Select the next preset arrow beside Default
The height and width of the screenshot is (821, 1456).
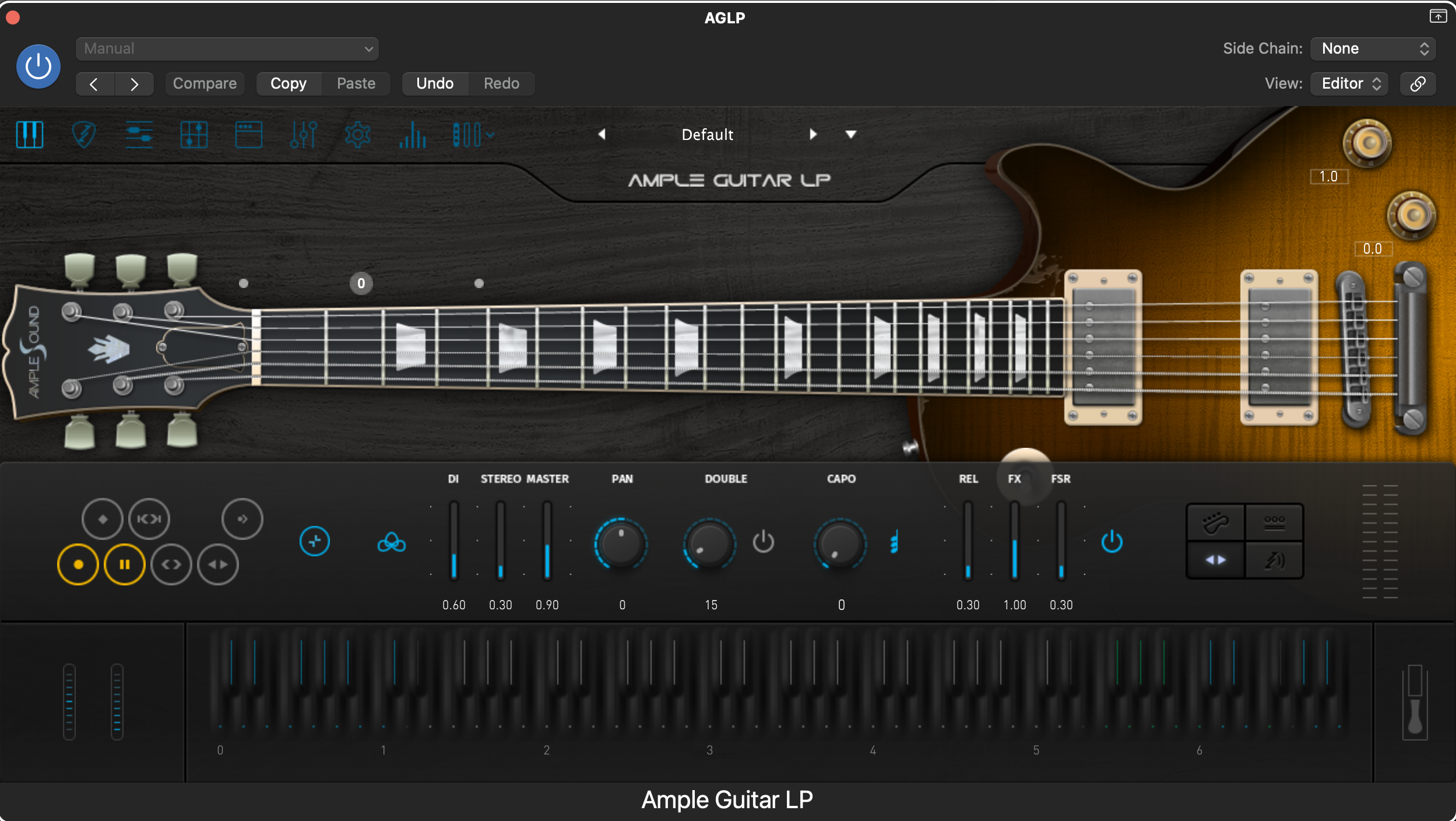coord(813,135)
